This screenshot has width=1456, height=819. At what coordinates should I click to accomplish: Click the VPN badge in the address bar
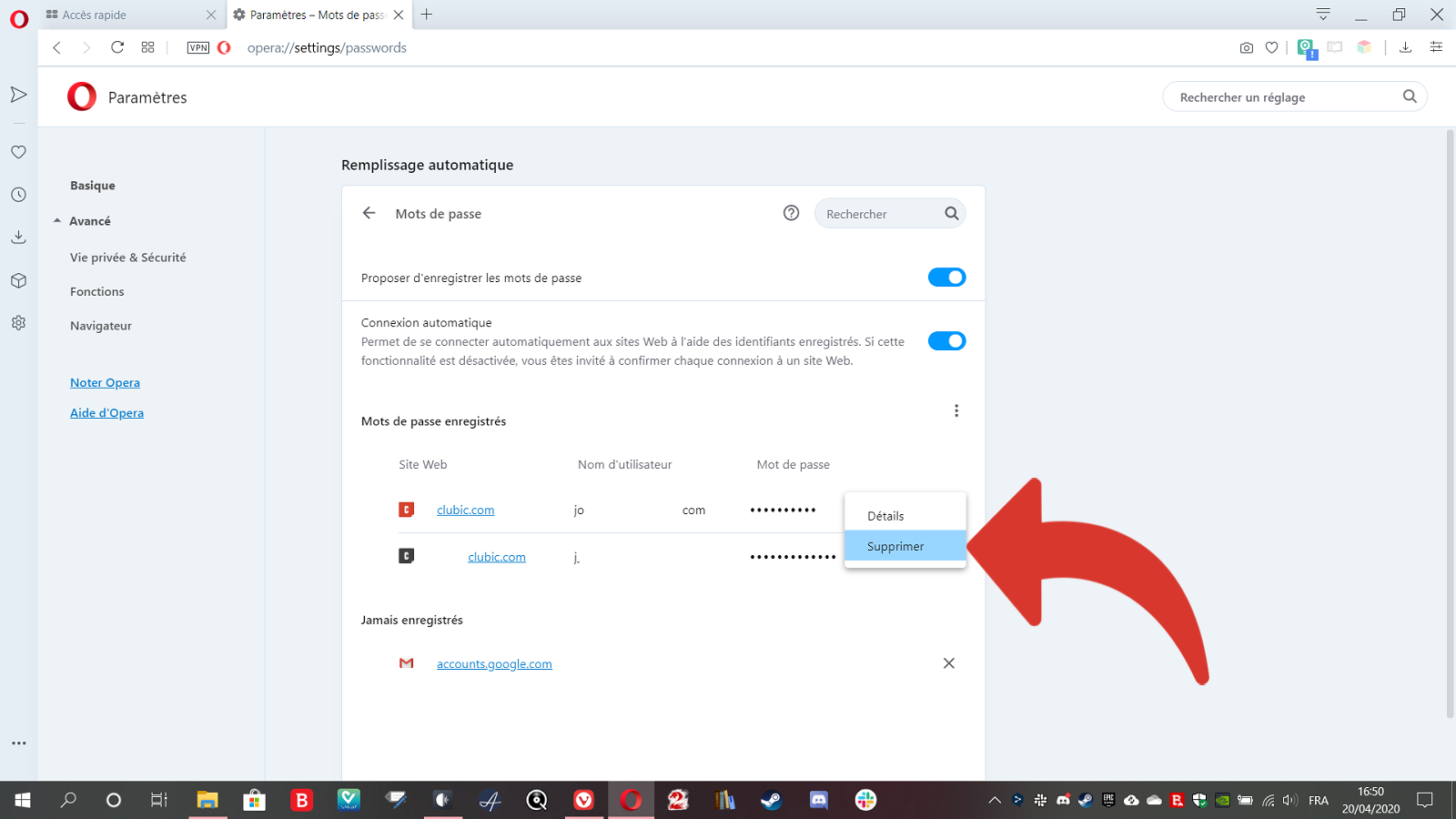[x=197, y=47]
